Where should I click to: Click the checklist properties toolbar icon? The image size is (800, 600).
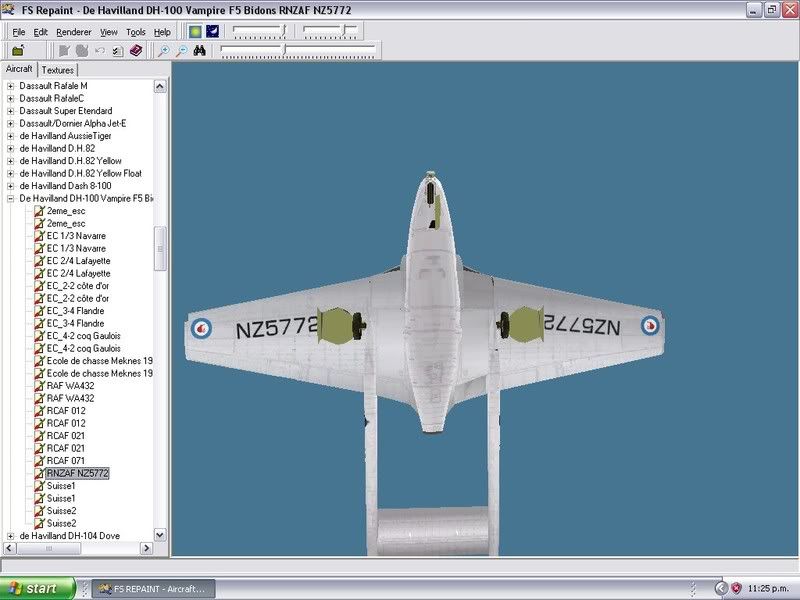coord(117,50)
